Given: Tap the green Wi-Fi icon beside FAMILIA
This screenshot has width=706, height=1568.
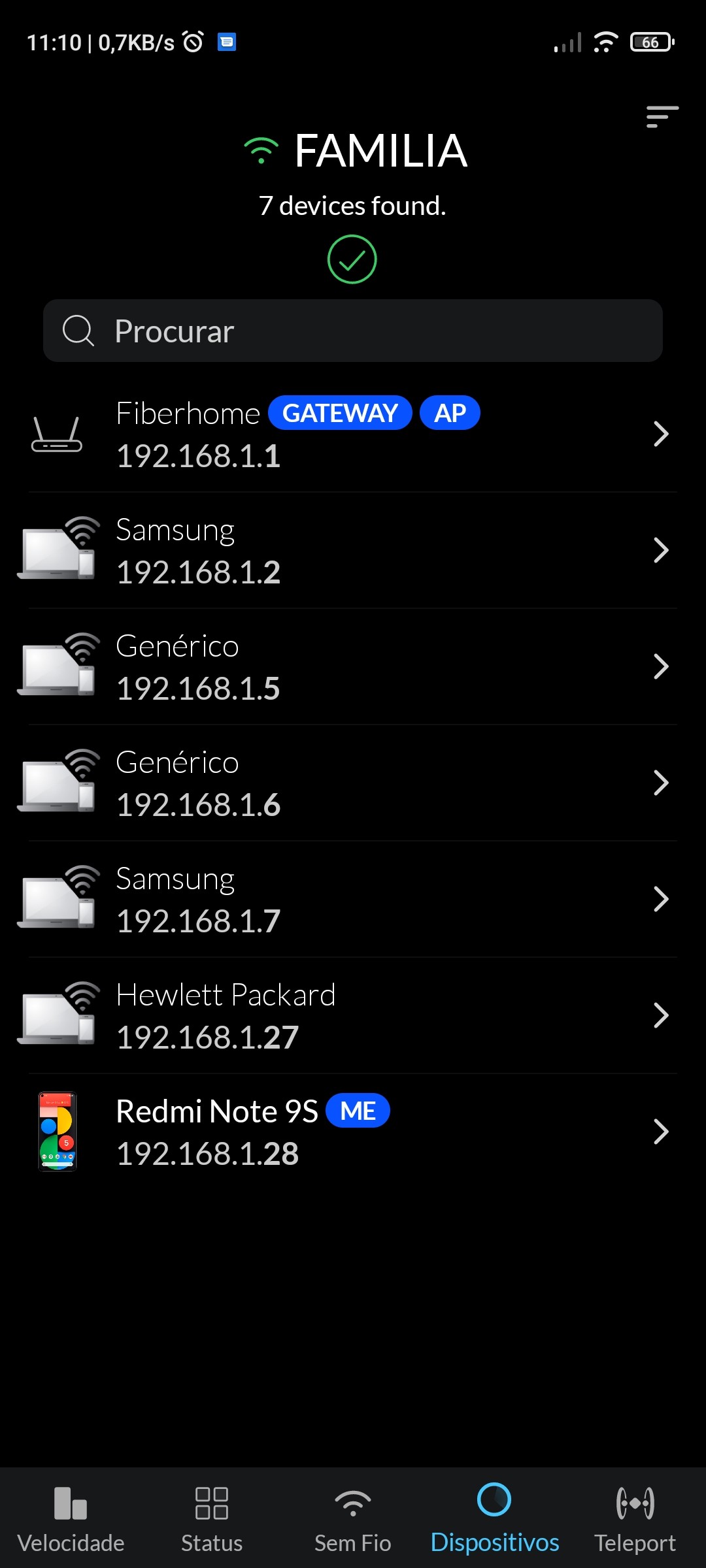Looking at the screenshot, I should click(261, 151).
